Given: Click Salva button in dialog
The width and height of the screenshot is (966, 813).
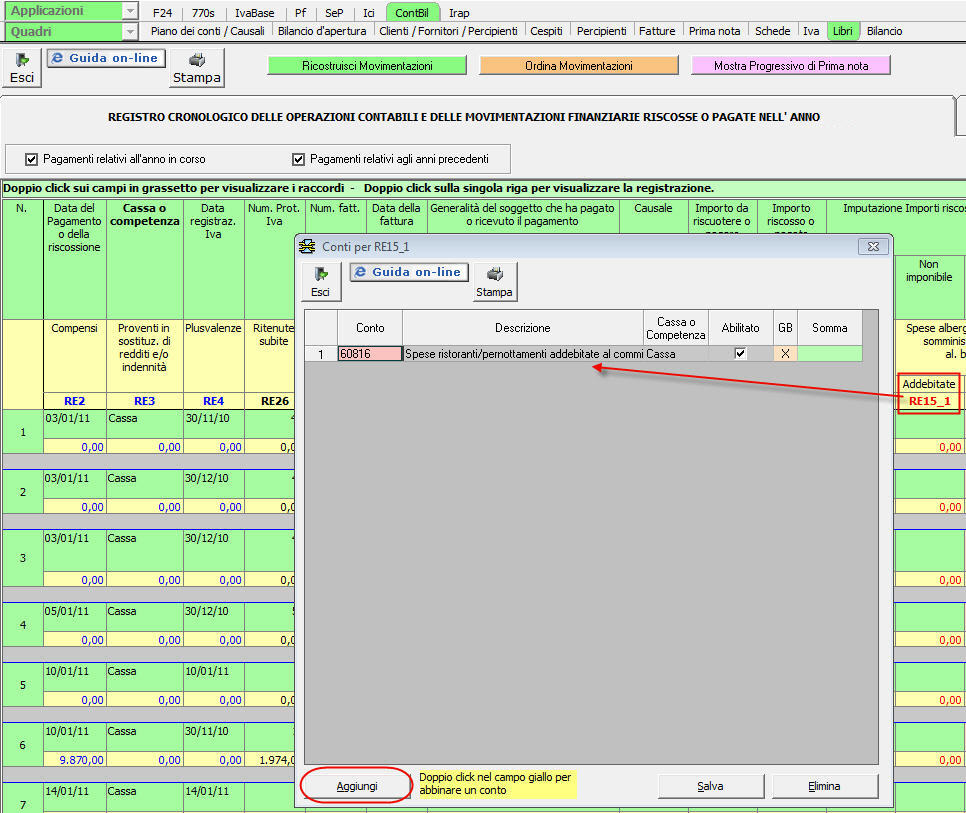Looking at the screenshot, I should click(x=710, y=786).
